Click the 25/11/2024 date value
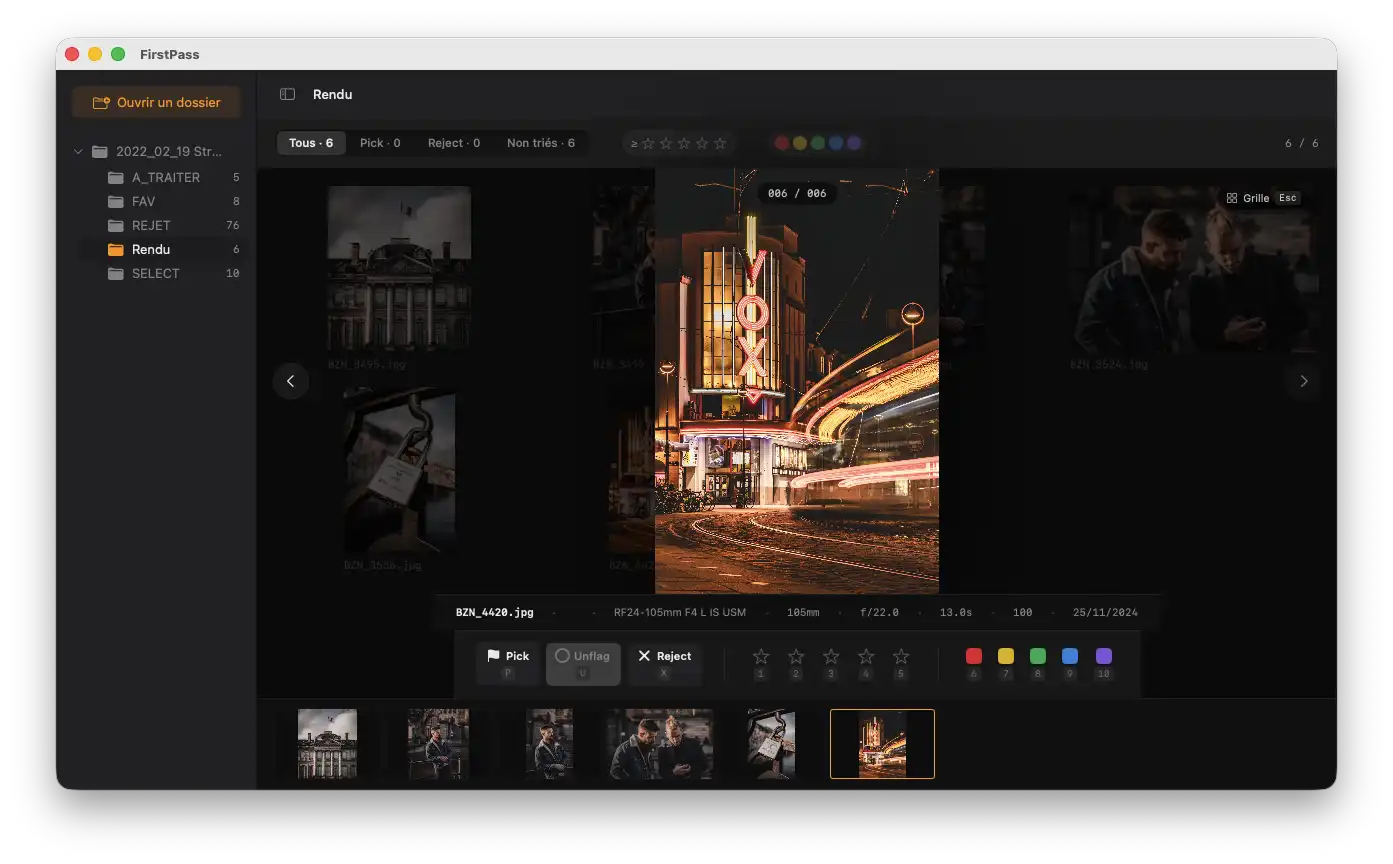Image resolution: width=1393 pixels, height=864 pixels. pyautogui.click(x=1105, y=612)
